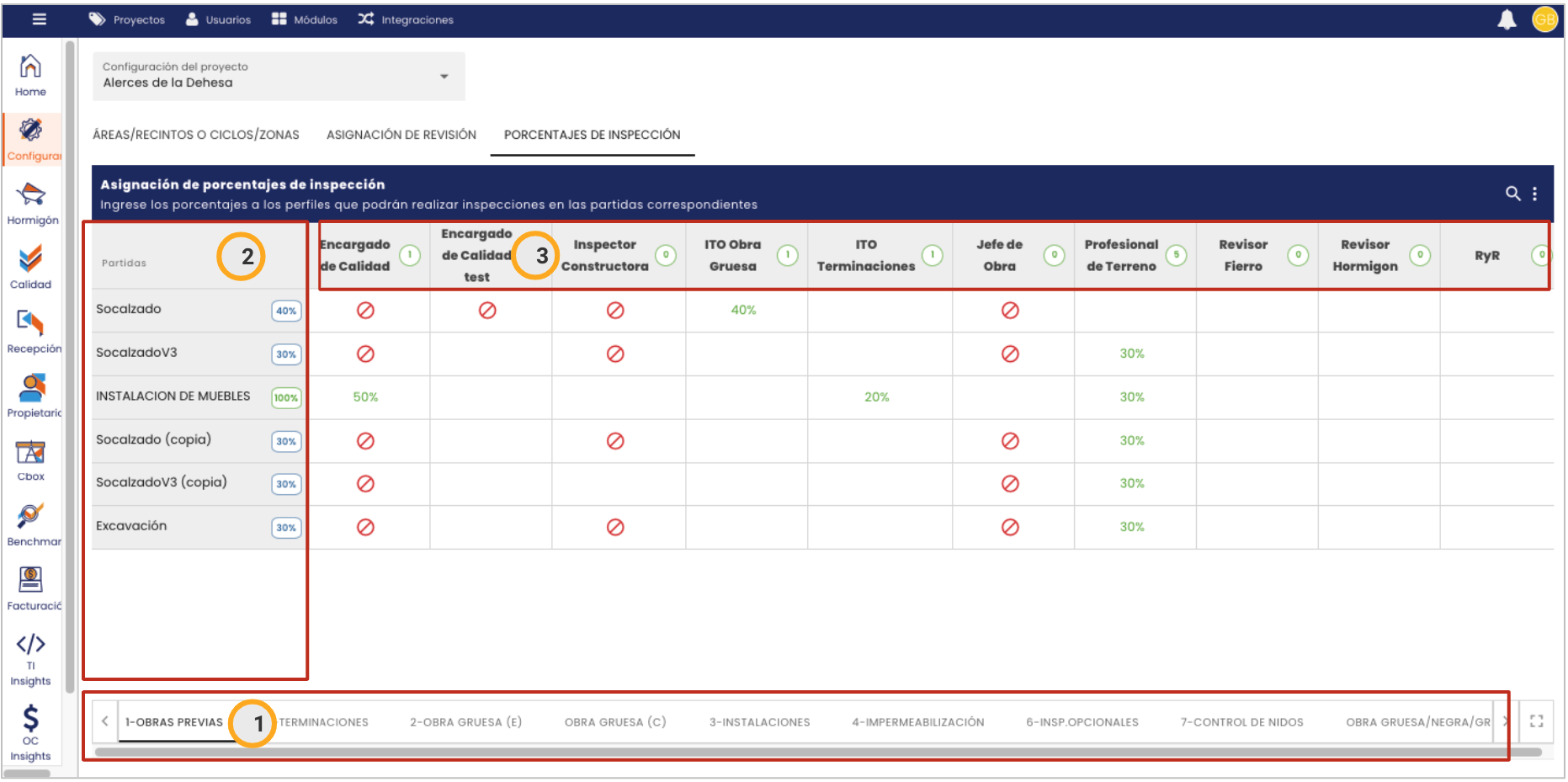The width and height of the screenshot is (1568, 782).
Task: Open Cbox from the sidebar
Action: (30, 460)
